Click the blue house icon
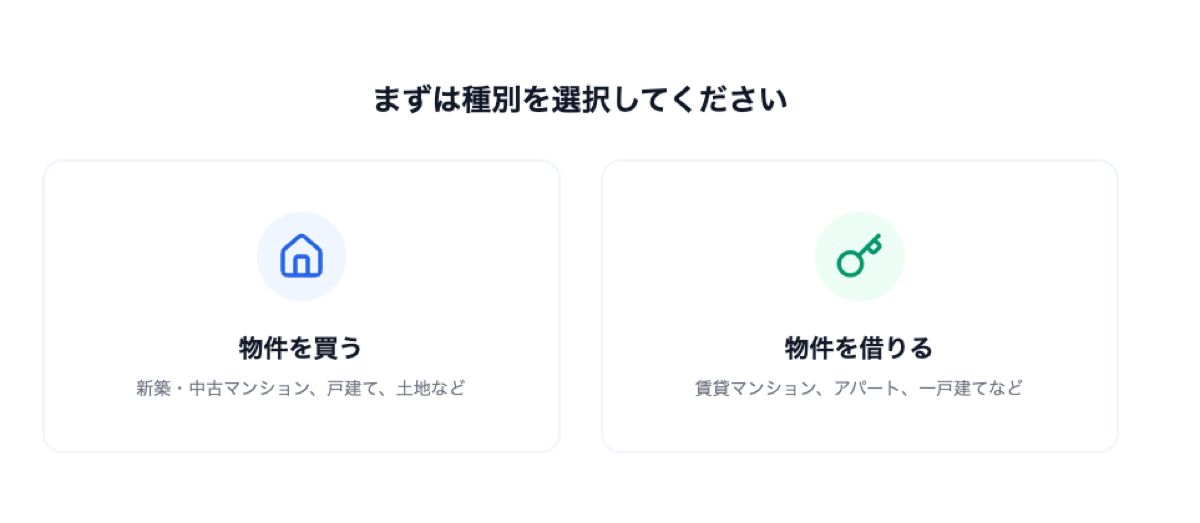This screenshot has height=523, width=1200. tap(301, 256)
